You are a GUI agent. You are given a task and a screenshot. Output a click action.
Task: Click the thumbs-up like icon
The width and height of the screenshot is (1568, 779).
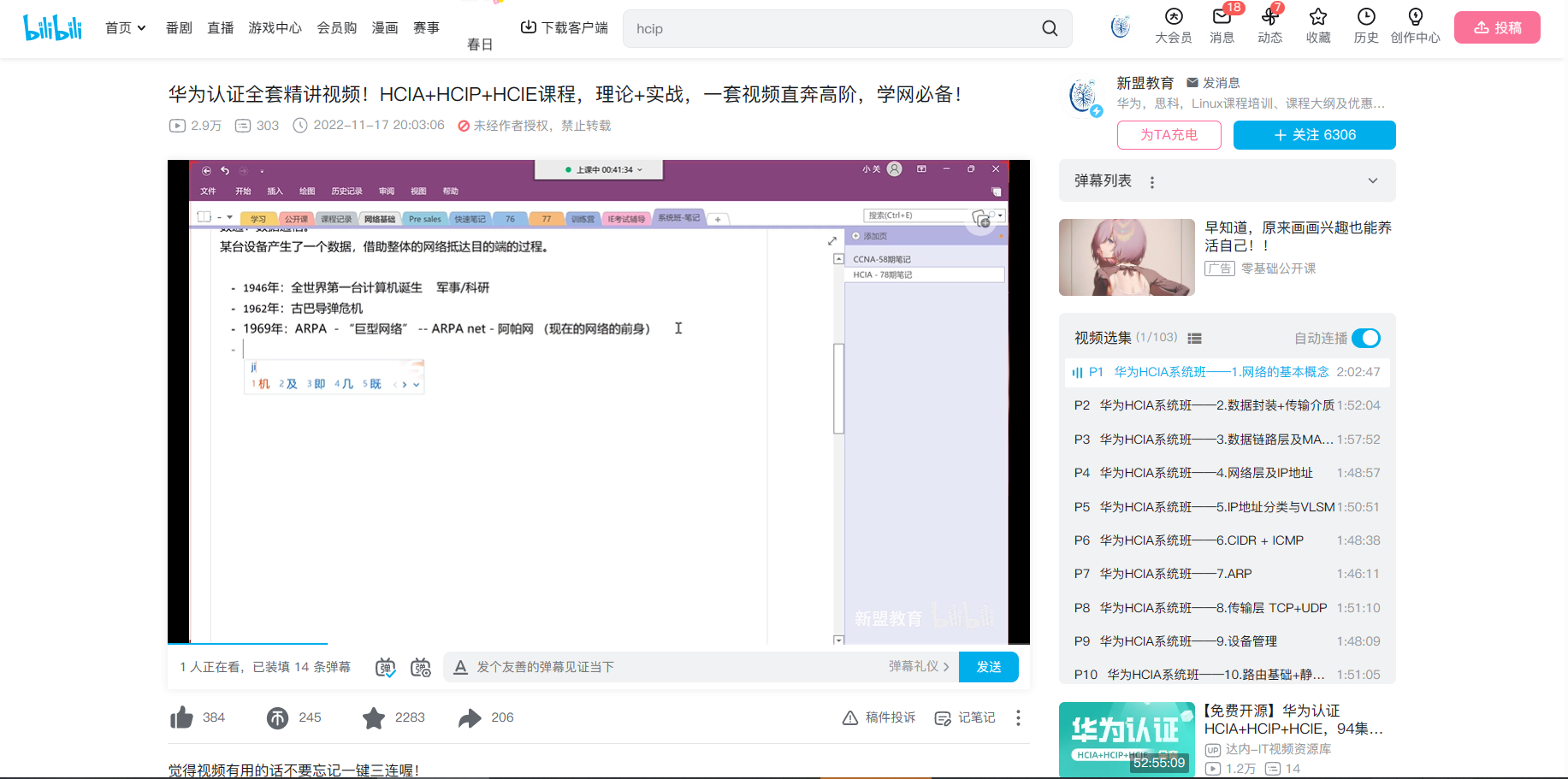point(182,718)
